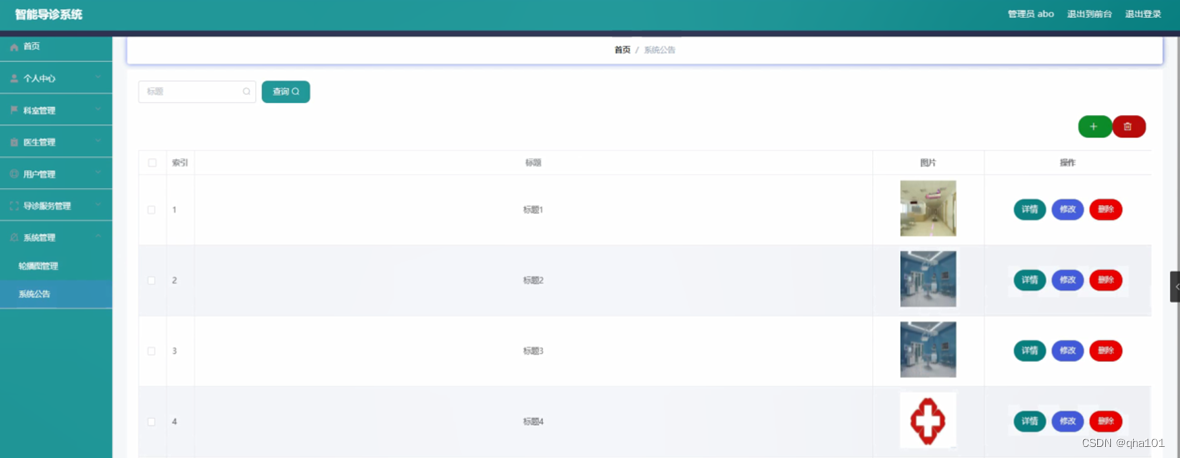Check the checkbox for row 1
The width and height of the screenshot is (1180, 458).
coord(151,210)
